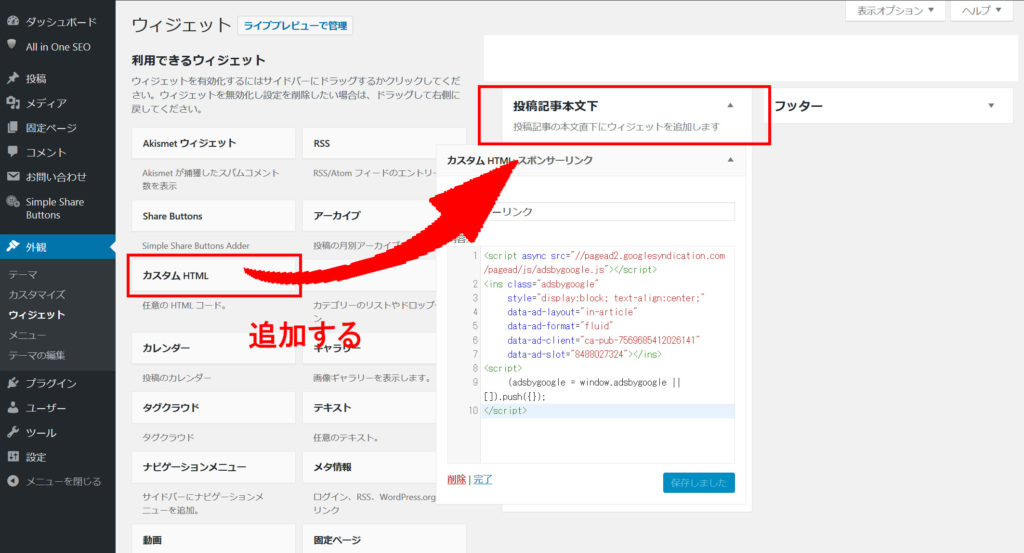The height and width of the screenshot is (553, 1024).
Task: Click メニューを閉じる to collapse sidebar
Action: [x=63, y=481]
